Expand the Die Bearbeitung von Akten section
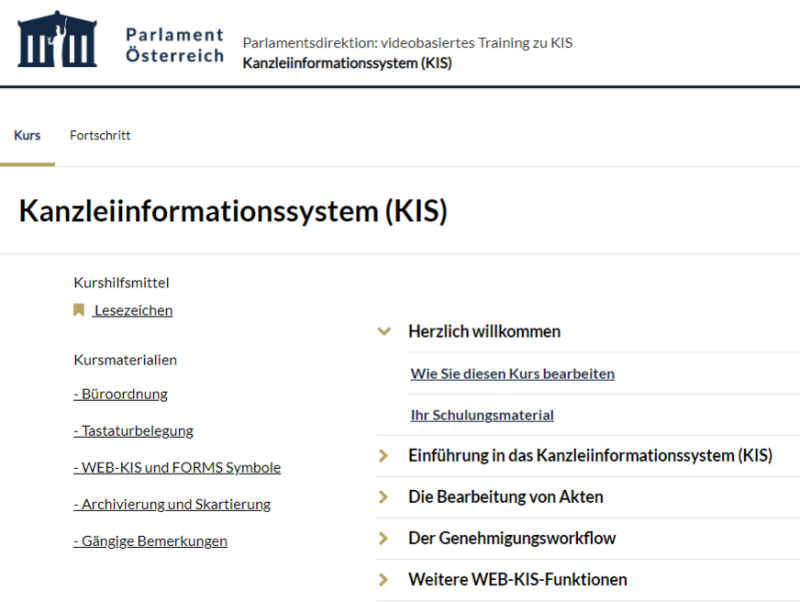This screenshot has width=800, height=602. [x=383, y=496]
